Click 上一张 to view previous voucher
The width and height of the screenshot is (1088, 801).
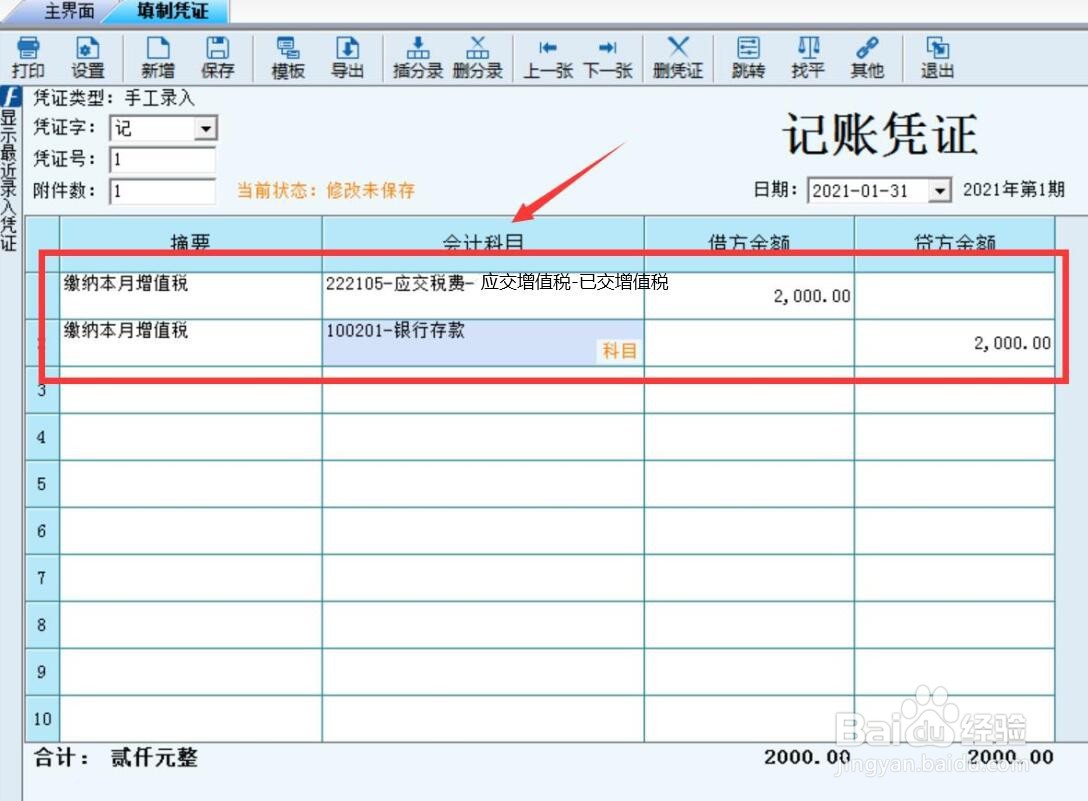pyautogui.click(x=547, y=57)
